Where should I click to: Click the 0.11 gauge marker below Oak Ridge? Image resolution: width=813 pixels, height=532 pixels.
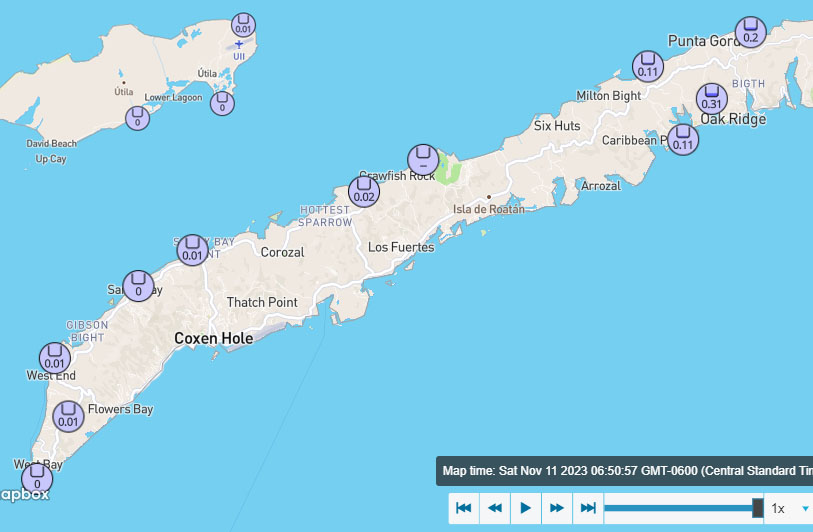coord(683,139)
